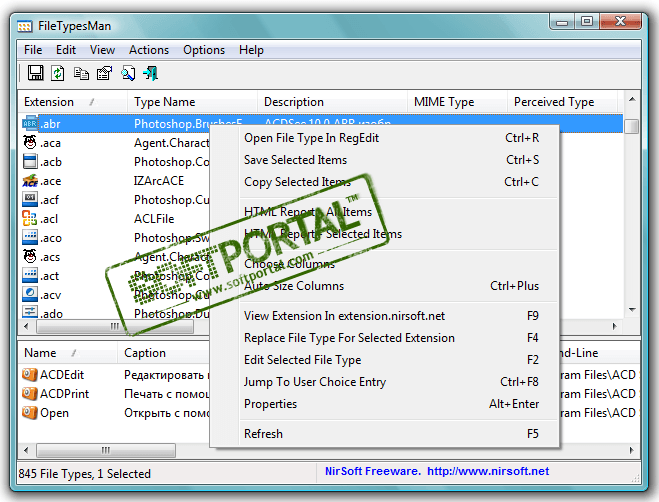
Task: Click the upper list's vertical scrollbar down arrow
Action: point(631,310)
